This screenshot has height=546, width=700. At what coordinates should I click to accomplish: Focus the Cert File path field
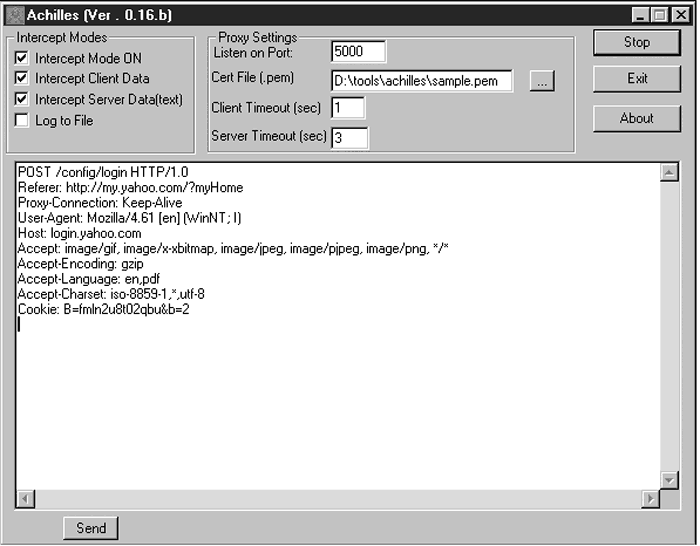coord(422,81)
